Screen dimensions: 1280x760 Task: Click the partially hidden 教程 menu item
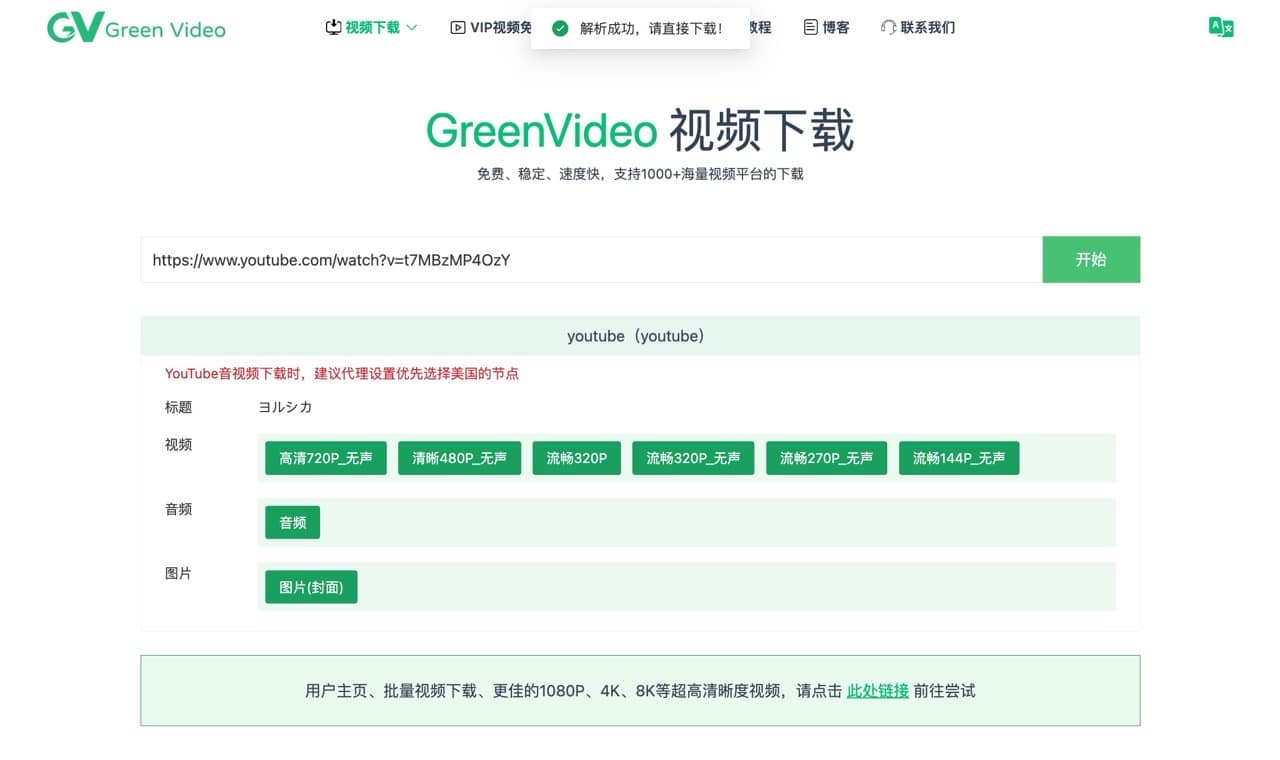[x=760, y=28]
